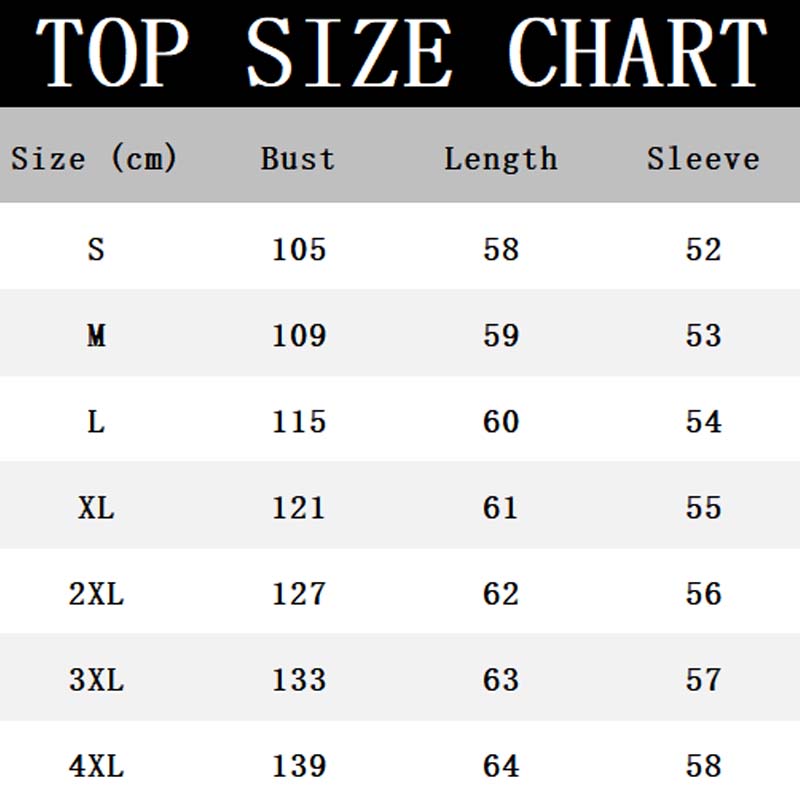Click the Sleeve column header

[704, 158]
